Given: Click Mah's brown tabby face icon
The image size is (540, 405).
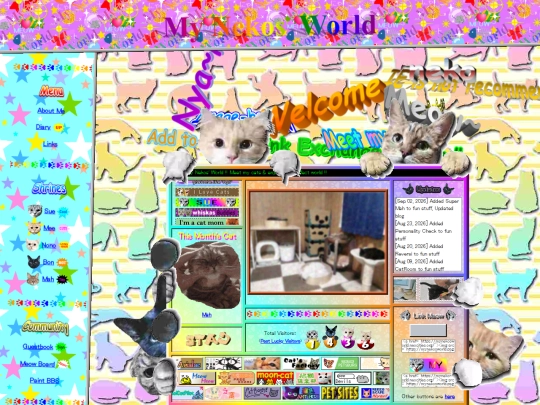Looking at the screenshot, I should click(33, 279).
